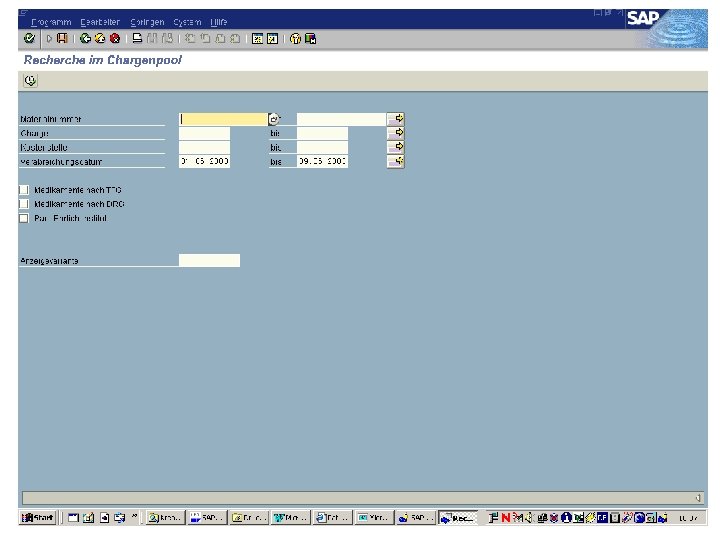Click the Charge bis field
Viewport: 720px width, 540px height.
tap(322, 133)
